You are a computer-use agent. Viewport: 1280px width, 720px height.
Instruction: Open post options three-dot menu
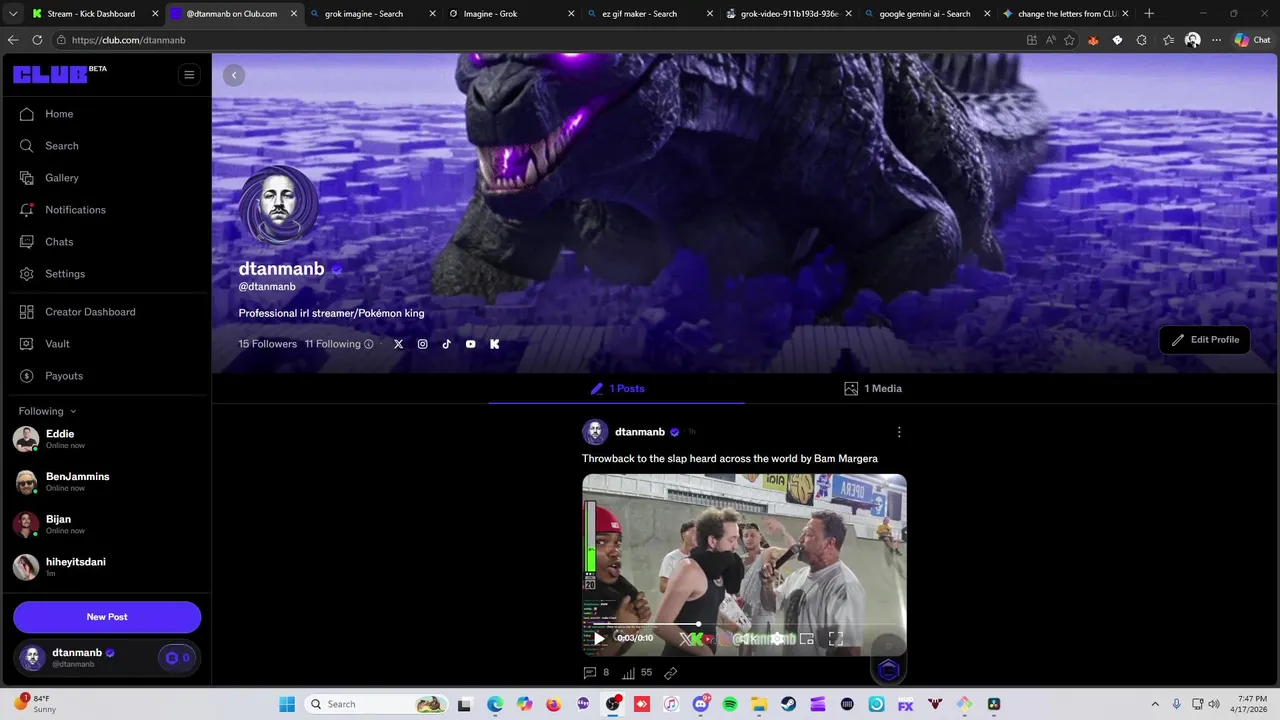[899, 432]
